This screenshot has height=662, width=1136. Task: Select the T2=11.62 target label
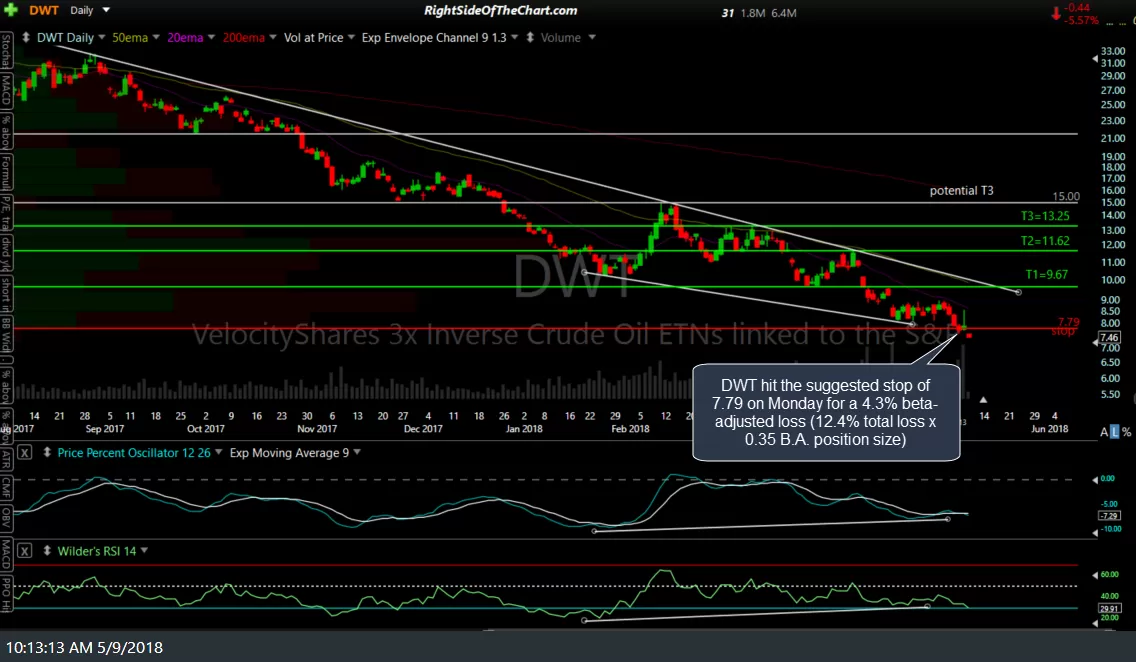tap(1045, 240)
